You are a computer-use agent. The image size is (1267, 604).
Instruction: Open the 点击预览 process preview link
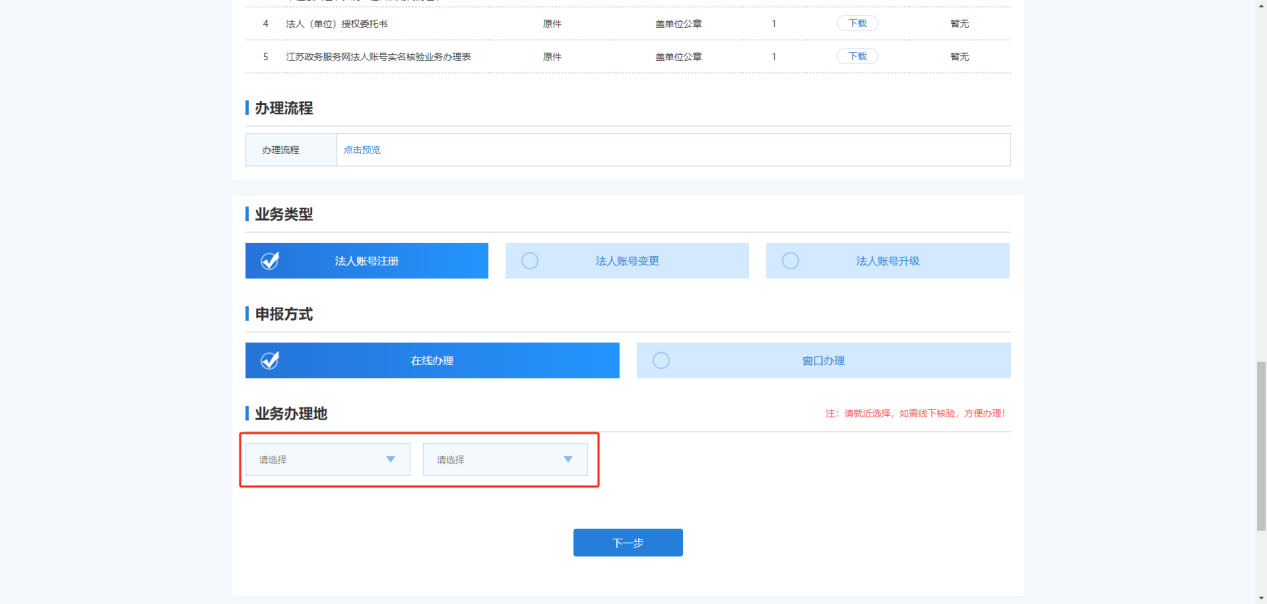362,150
